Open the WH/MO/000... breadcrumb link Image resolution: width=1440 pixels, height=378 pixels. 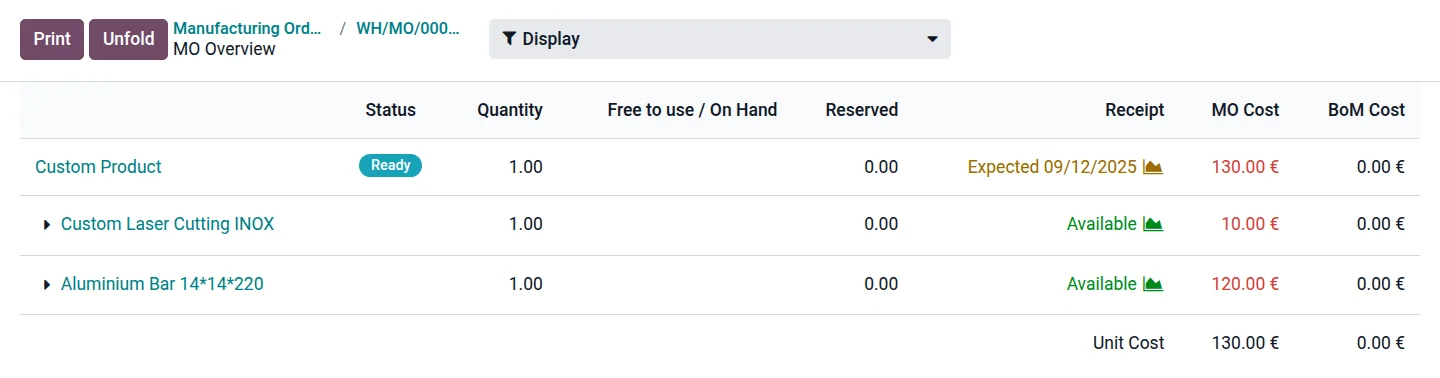[x=408, y=28]
